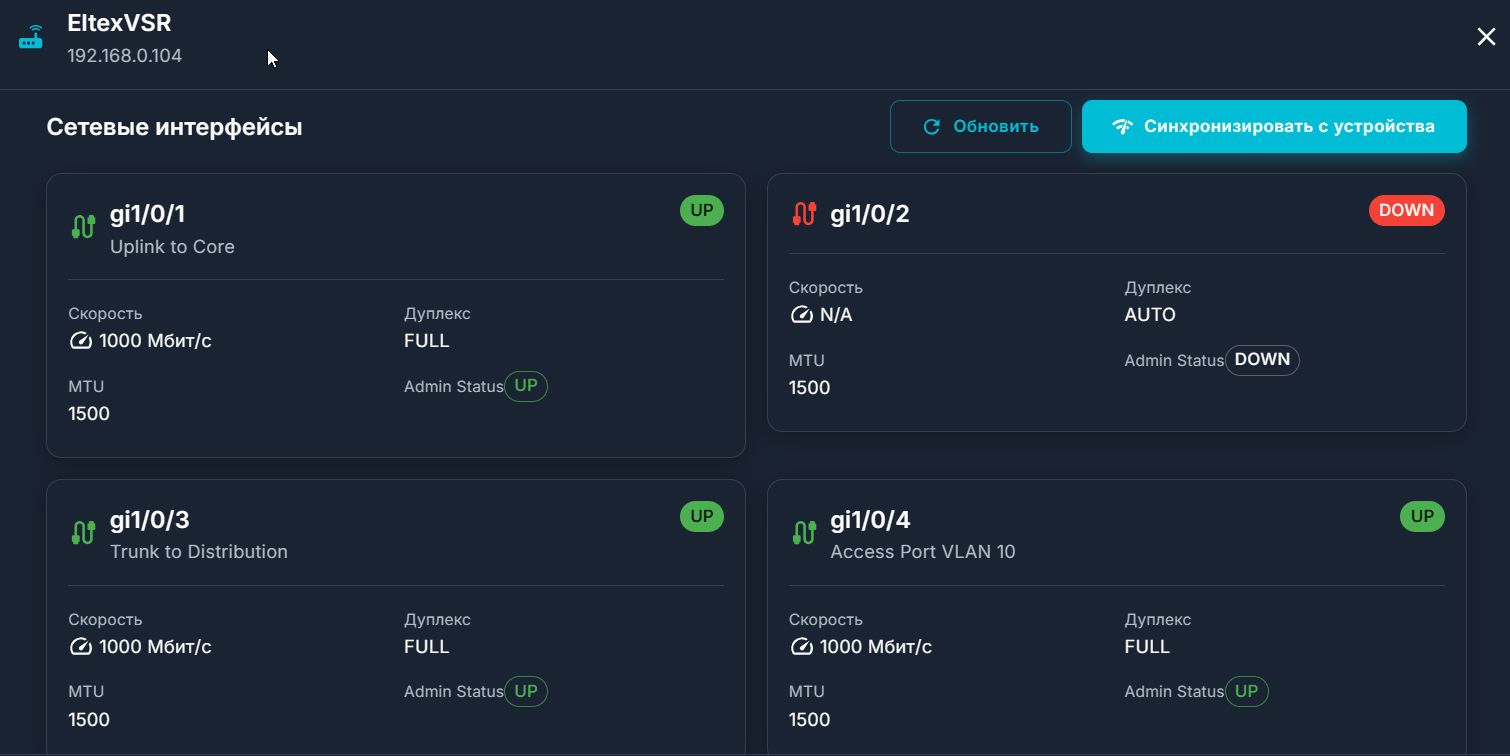Click Admin Status DOWN chip in gi1/0/2
This screenshot has height=756, width=1510.
(x=1262, y=360)
